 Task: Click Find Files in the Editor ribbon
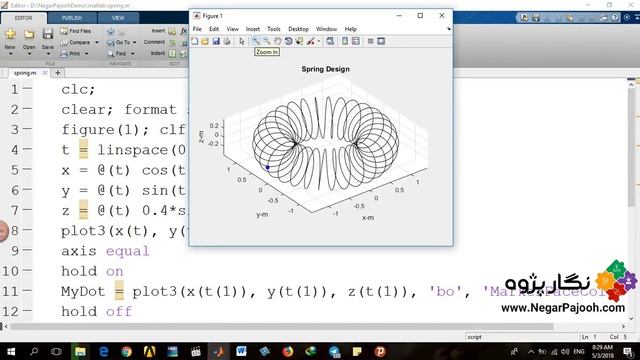click(x=76, y=31)
